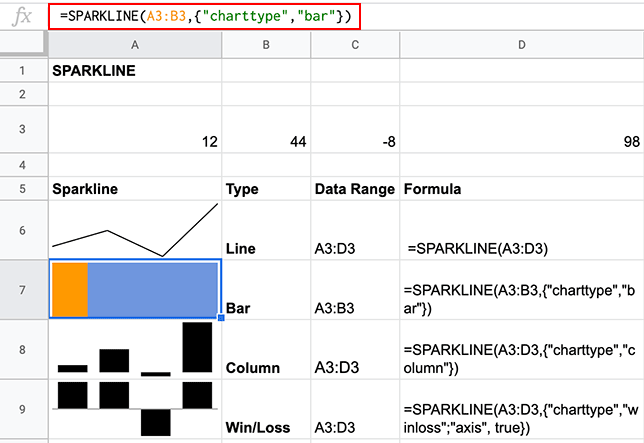Image resolution: width=644 pixels, height=443 pixels.
Task: Click the Type header cell
Action: [266, 189]
